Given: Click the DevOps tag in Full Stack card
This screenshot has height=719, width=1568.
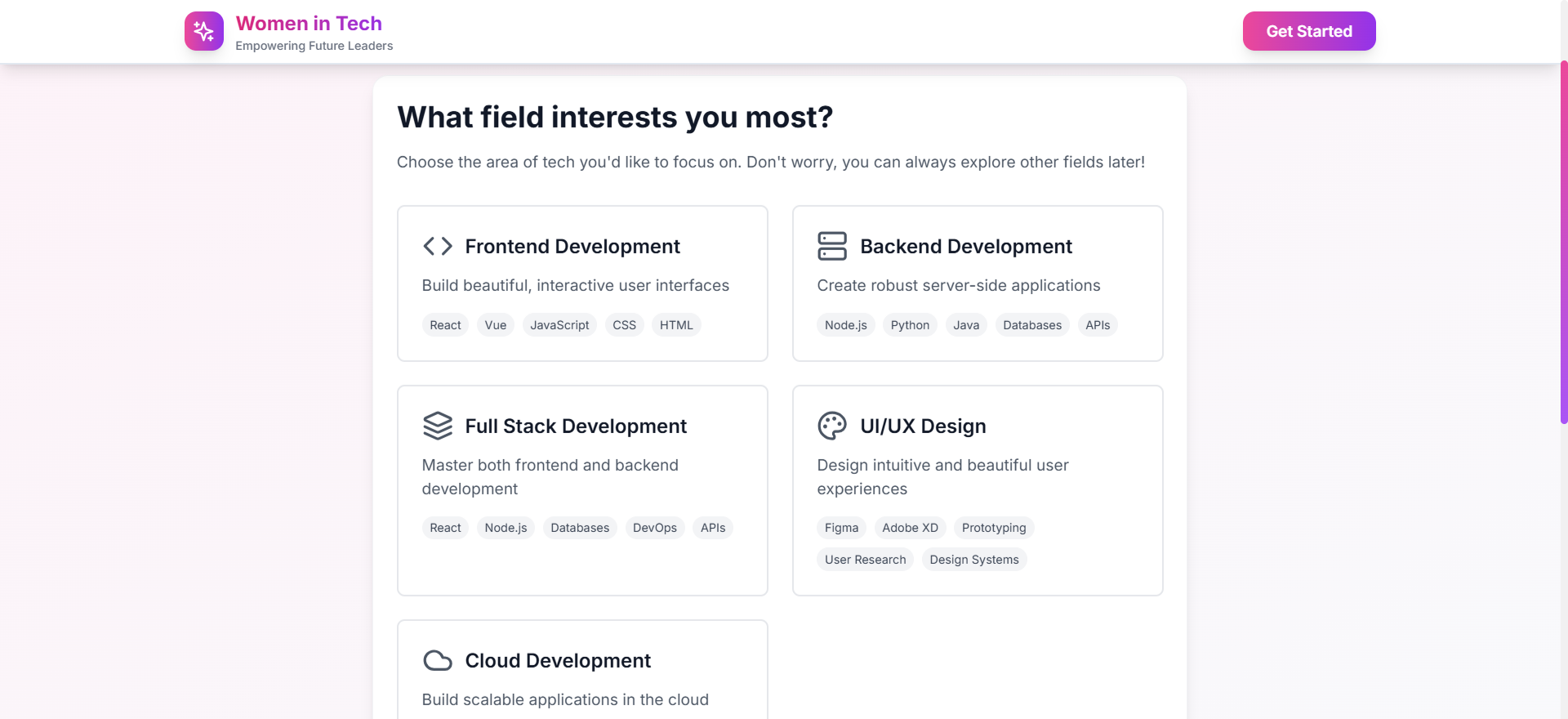Looking at the screenshot, I should (x=655, y=528).
